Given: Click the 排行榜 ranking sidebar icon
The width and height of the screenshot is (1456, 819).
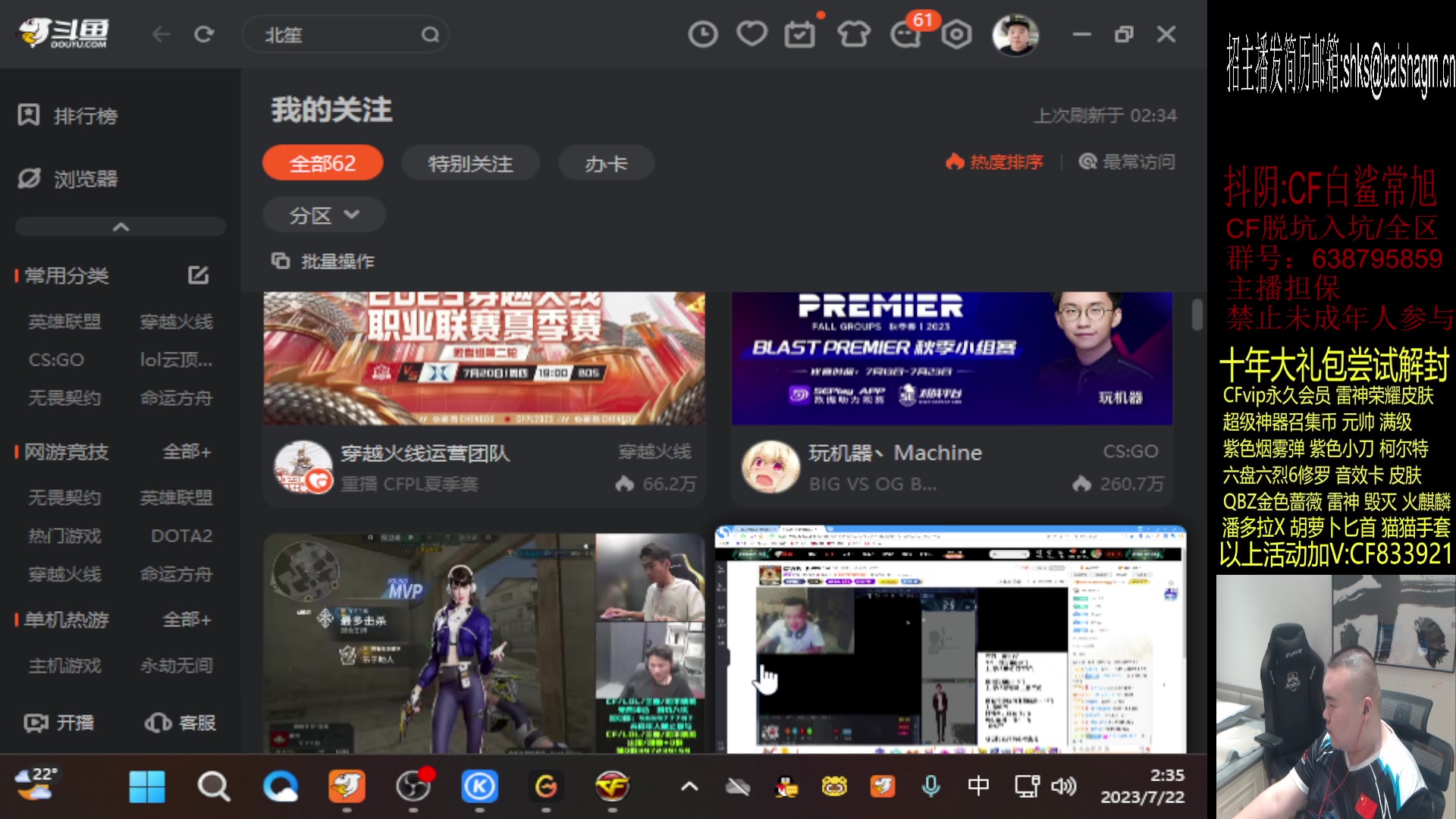Looking at the screenshot, I should coord(29,115).
